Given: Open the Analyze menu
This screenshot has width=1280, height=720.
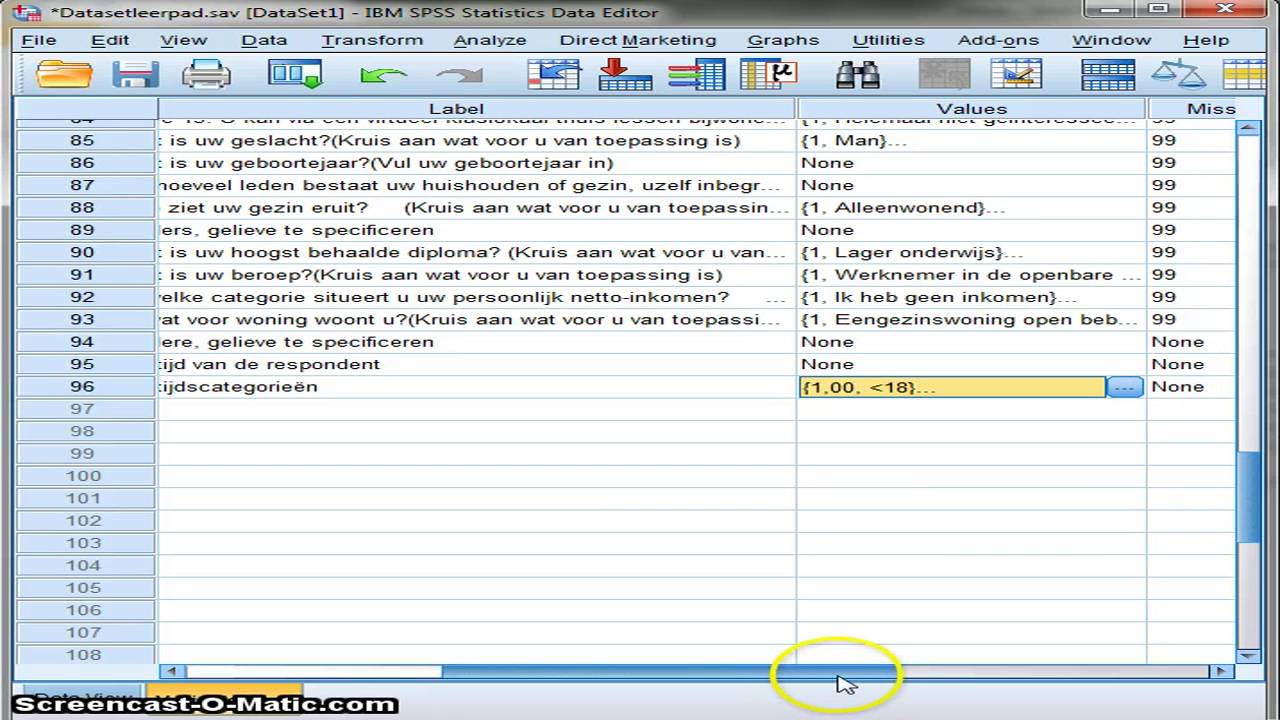Looking at the screenshot, I should click(x=490, y=40).
